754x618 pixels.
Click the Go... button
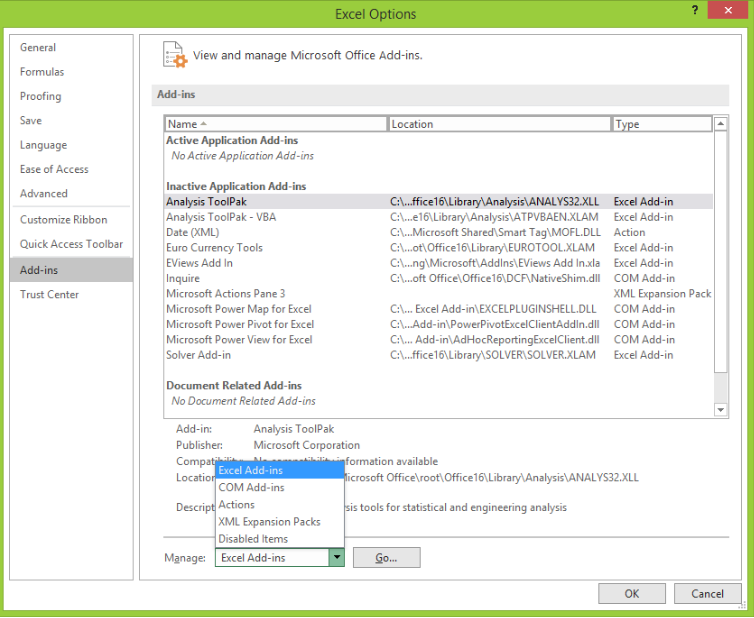click(387, 557)
